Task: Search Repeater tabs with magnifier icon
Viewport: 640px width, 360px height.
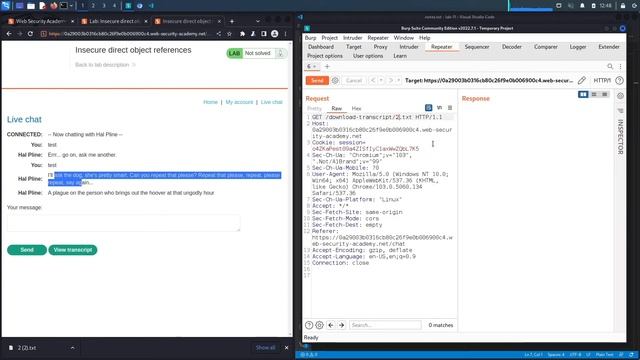Action: click(610, 66)
